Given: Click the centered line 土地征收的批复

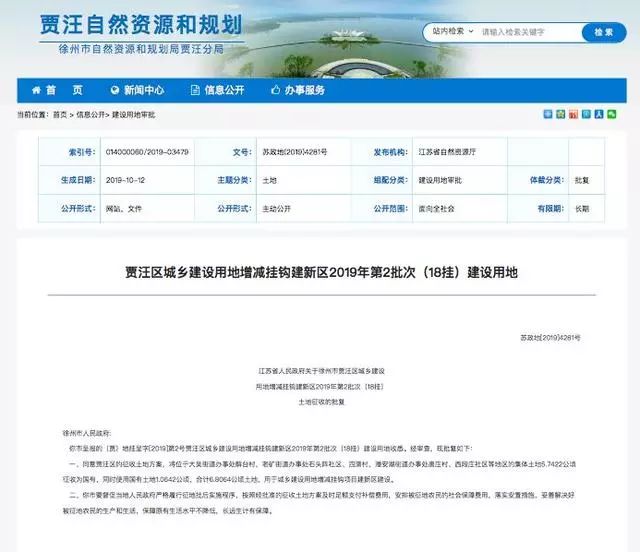Looking at the screenshot, I should point(322,402).
